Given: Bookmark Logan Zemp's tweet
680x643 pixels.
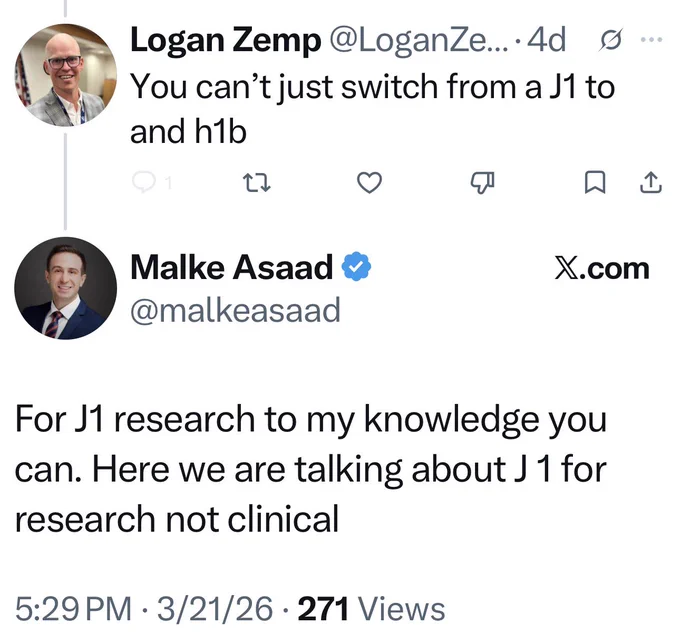Looking at the screenshot, I should coord(595,183).
